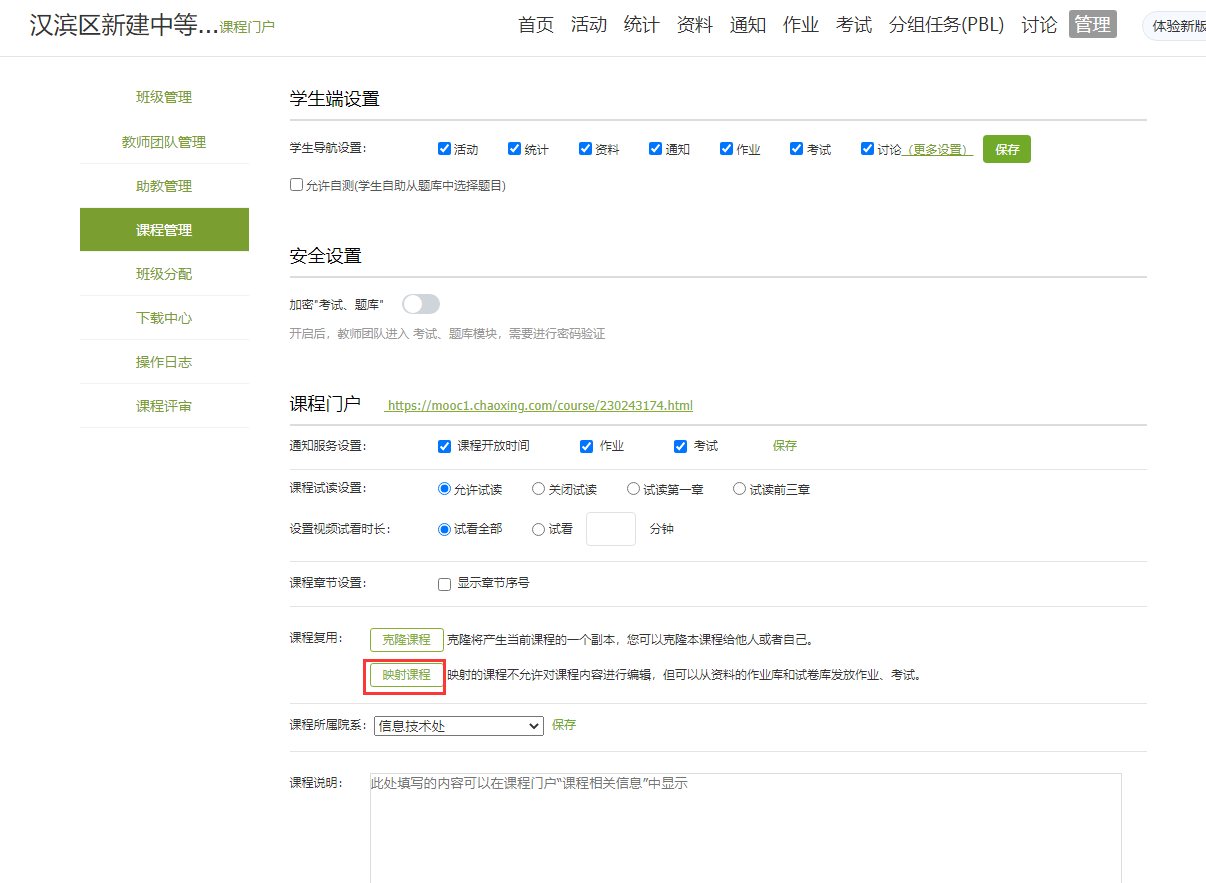This screenshot has width=1206, height=883.
Task: Open 讨论 in top navigation
Action: (1039, 25)
